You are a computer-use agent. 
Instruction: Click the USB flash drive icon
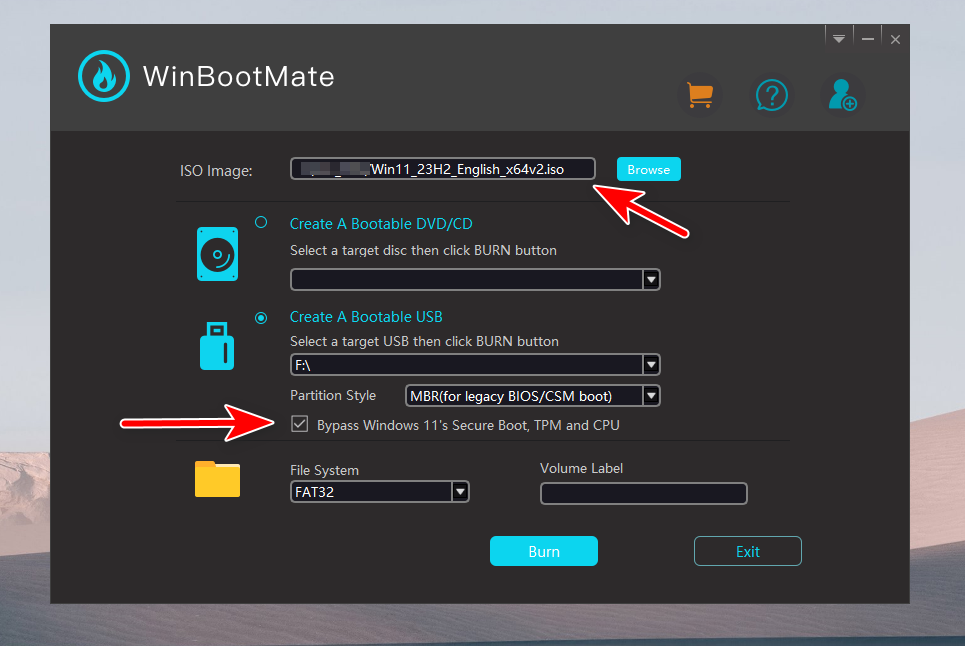217,346
